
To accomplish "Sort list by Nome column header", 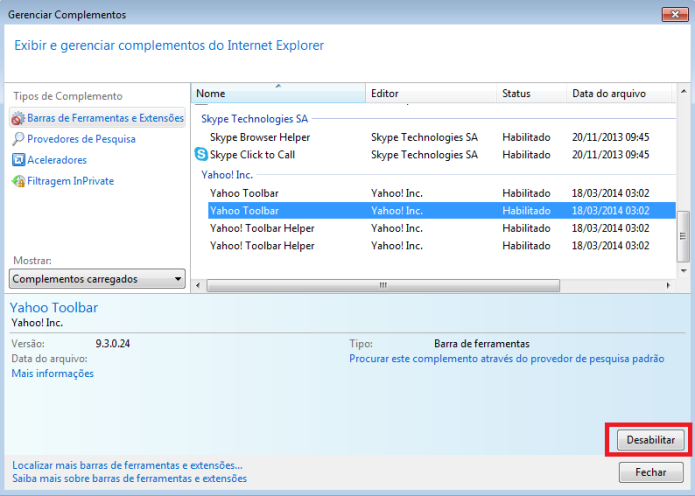I will (x=278, y=94).
